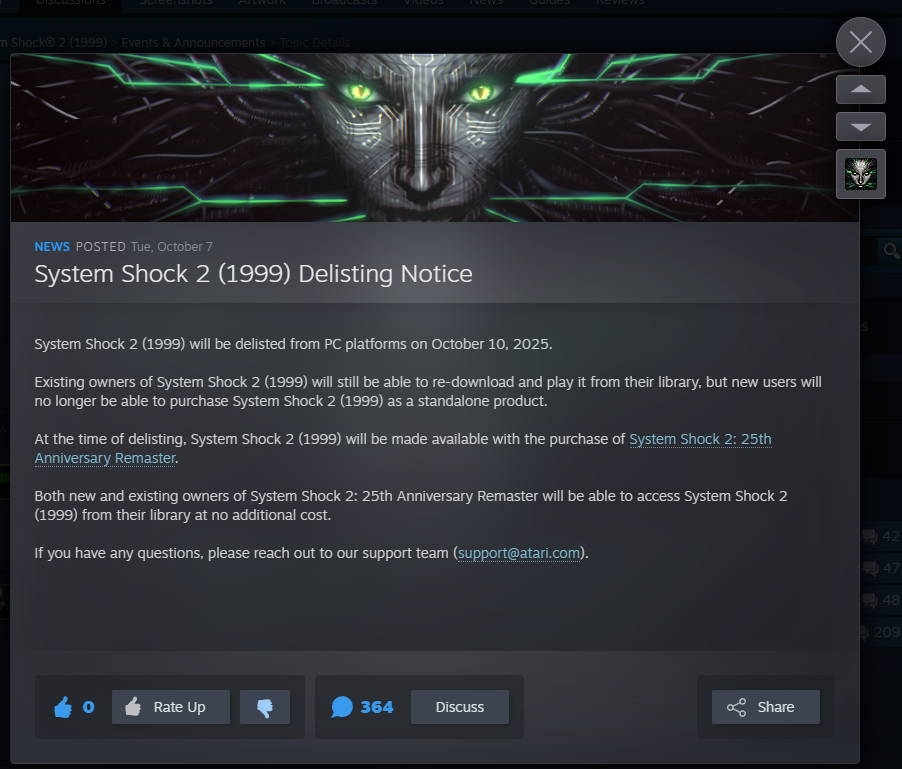Viewport: 902px width, 769px height.
Task: Click the NEWS category label
Action: [52, 247]
